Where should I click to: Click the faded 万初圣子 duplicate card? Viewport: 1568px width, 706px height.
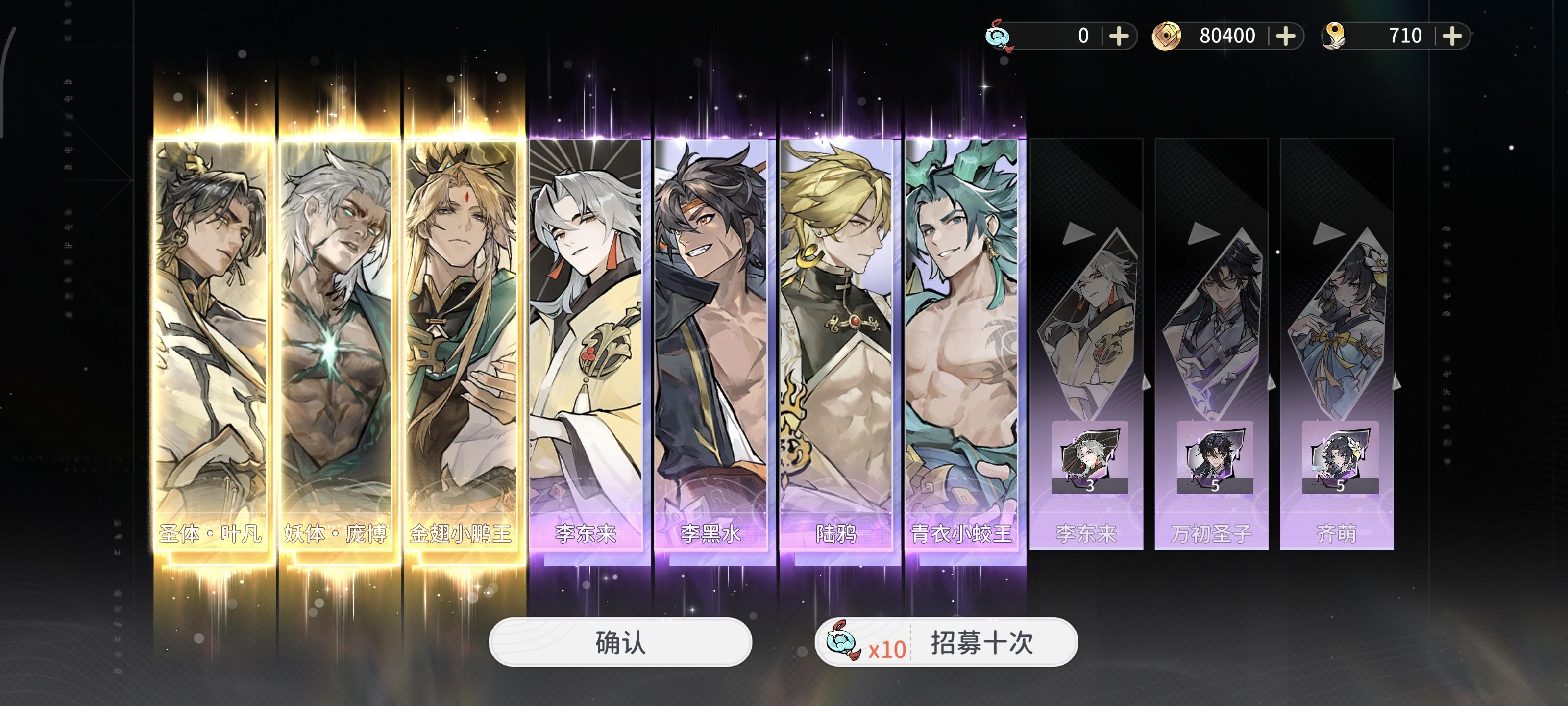click(x=1212, y=344)
